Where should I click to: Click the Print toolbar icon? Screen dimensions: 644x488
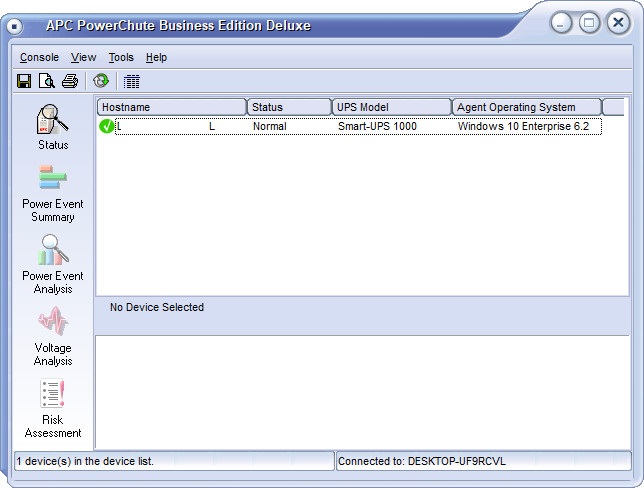70,81
